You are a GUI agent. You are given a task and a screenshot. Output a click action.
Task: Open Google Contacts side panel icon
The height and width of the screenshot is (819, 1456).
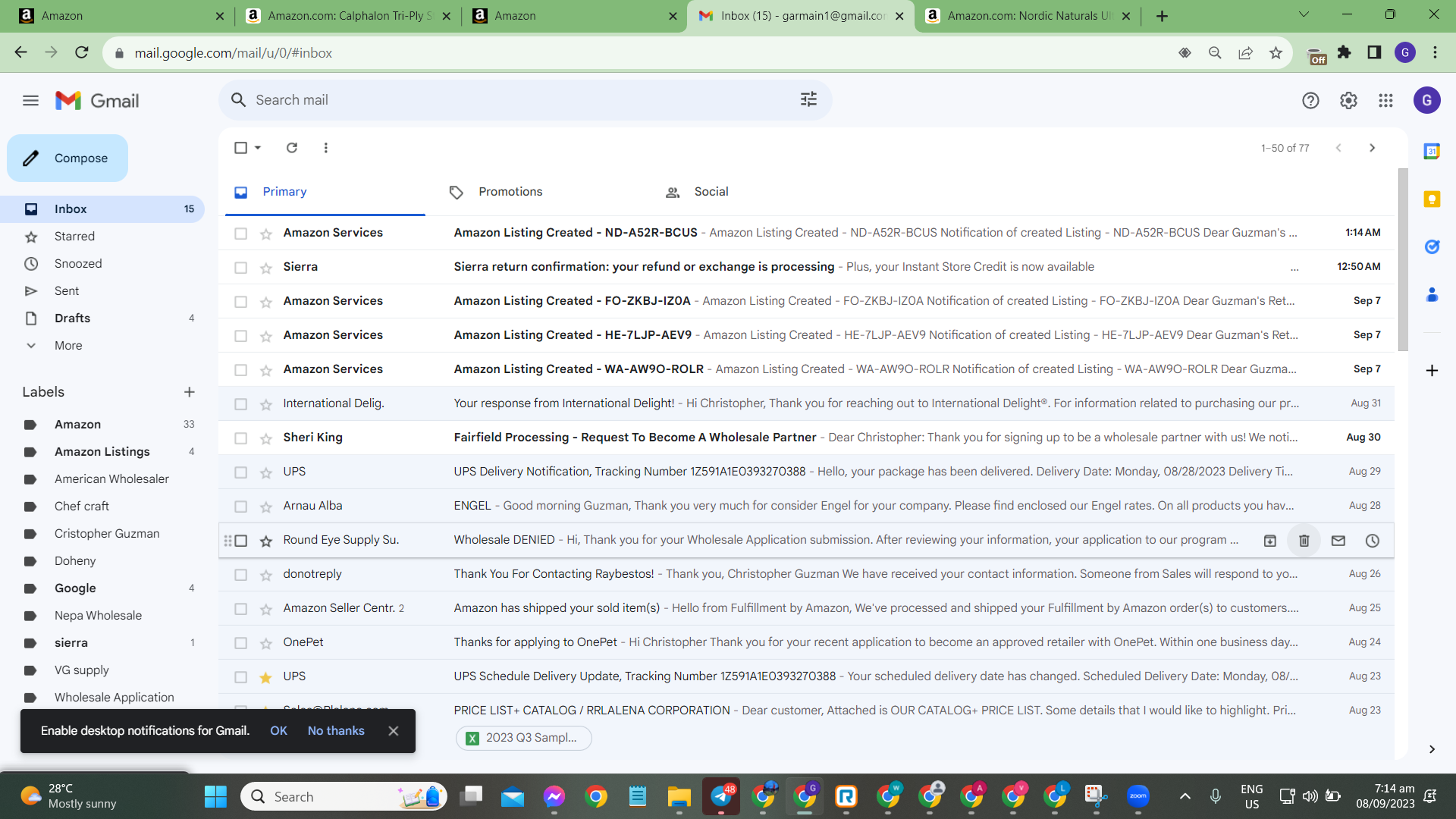pos(1432,294)
